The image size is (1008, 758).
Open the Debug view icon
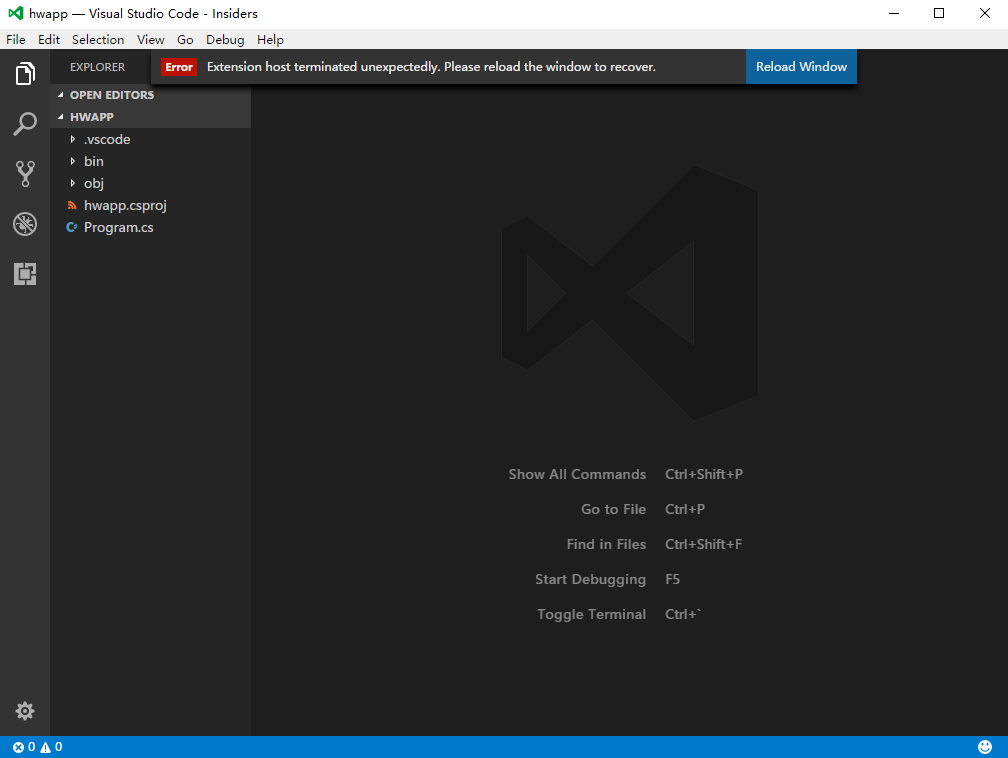pos(24,223)
